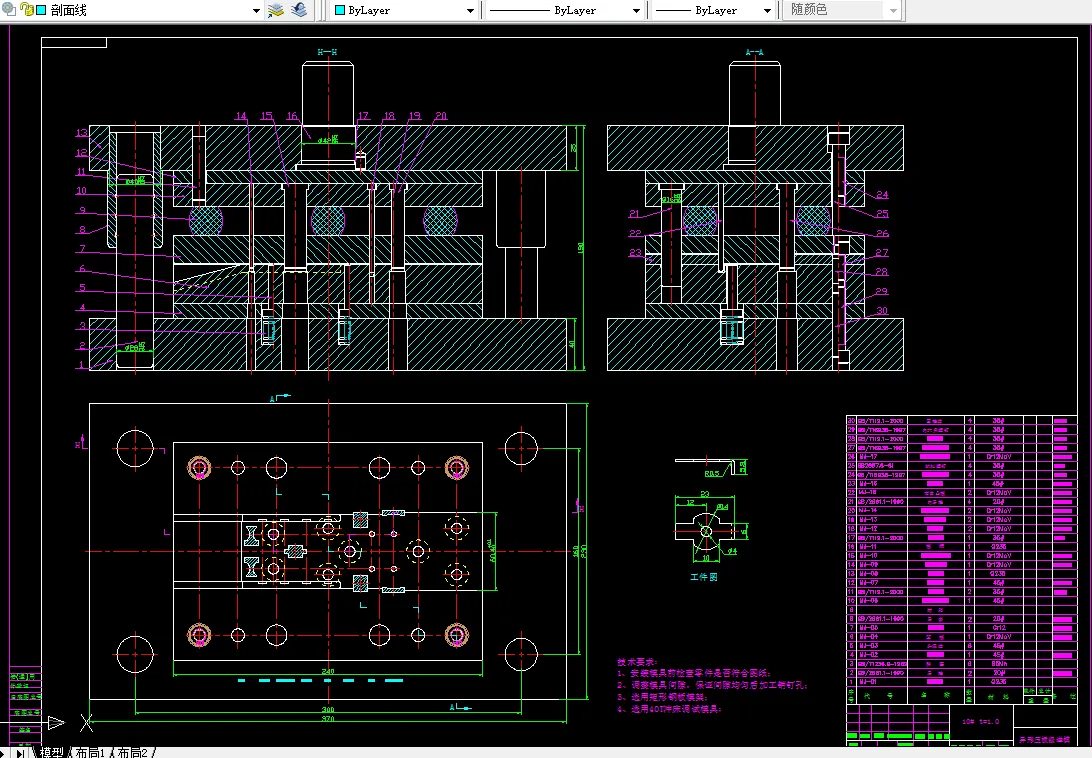Click the UCS origin X marker
The width and height of the screenshot is (1092, 758).
[87, 721]
